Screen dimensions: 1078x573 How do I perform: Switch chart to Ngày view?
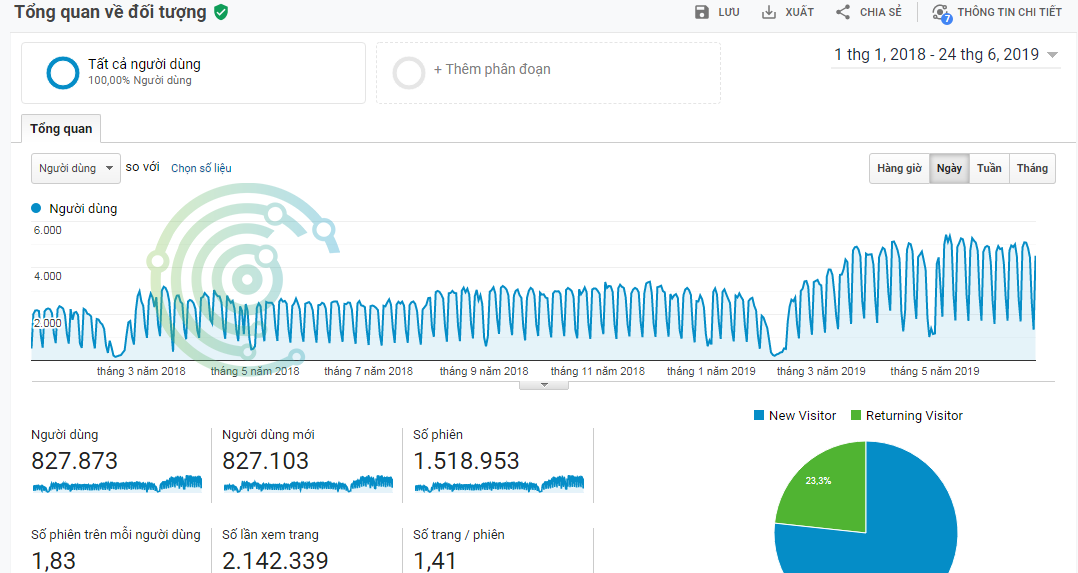[949, 169]
